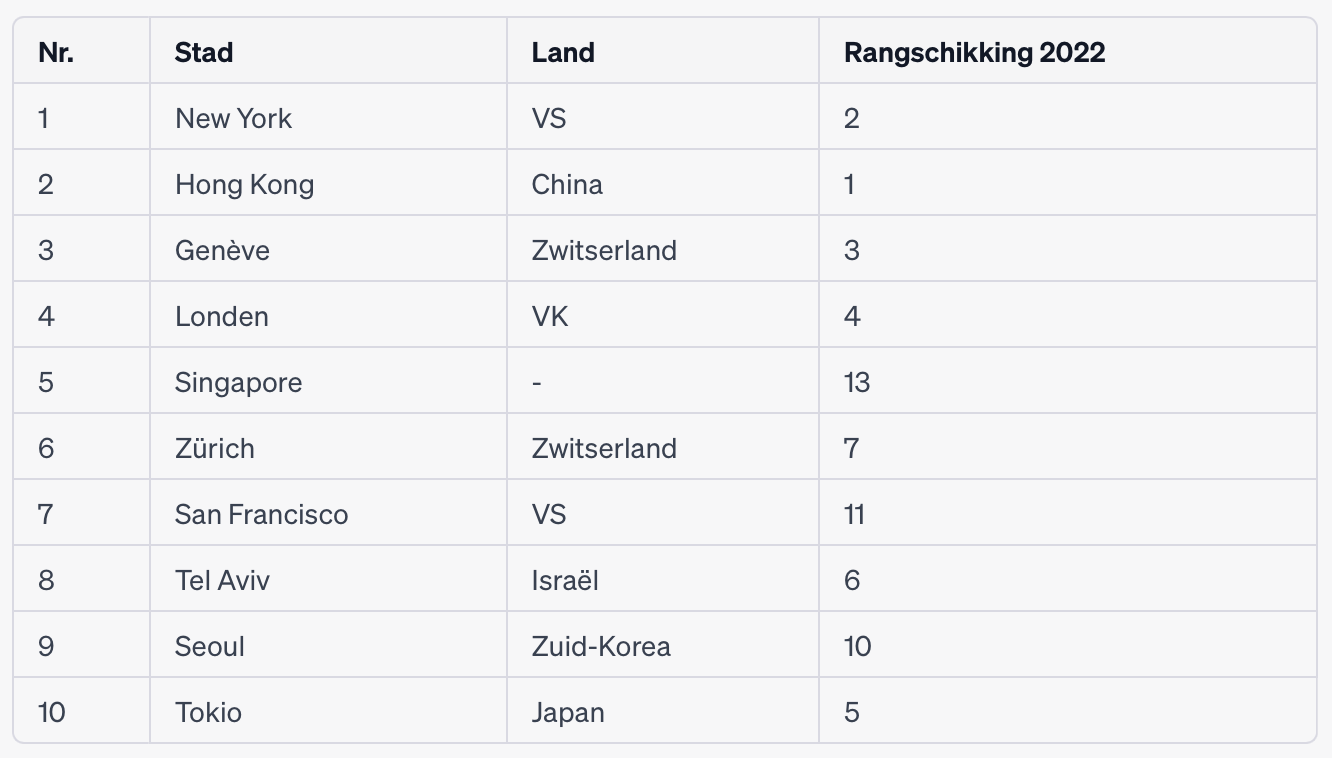The height and width of the screenshot is (758, 1332).
Task: Click the 'Zuid-Korea' country cell
Action: (601, 646)
